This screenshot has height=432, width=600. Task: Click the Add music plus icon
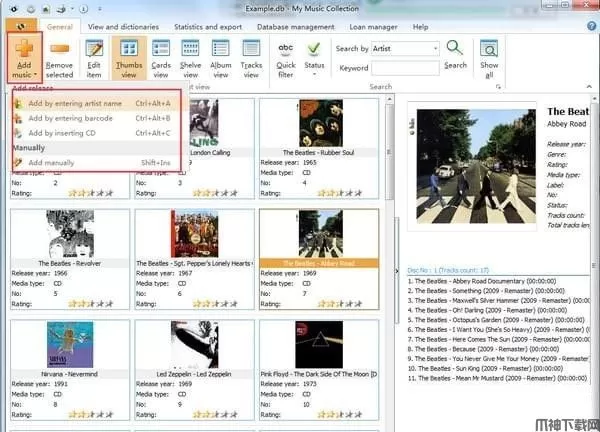point(23,48)
